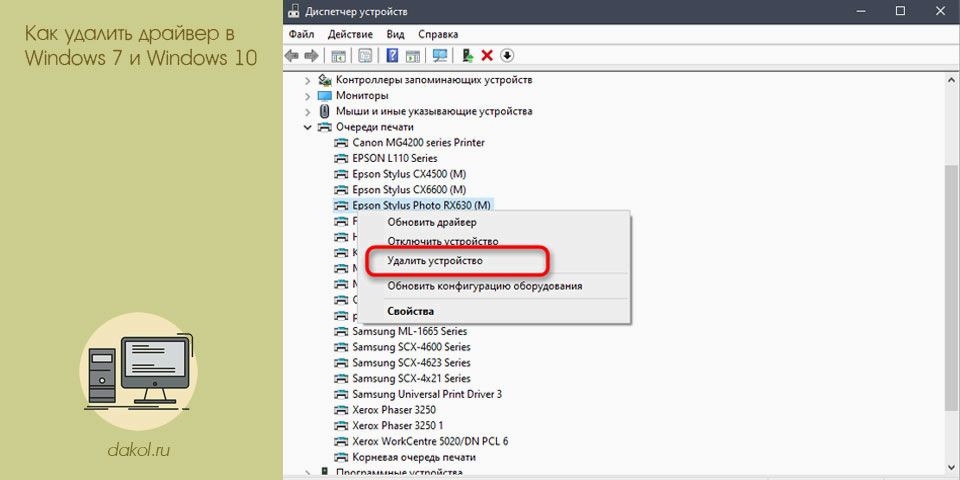Image resolution: width=960 pixels, height=480 pixels.
Task: Select Samsung Universal Print Driver 3
Action: pyautogui.click(x=427, y=394)
